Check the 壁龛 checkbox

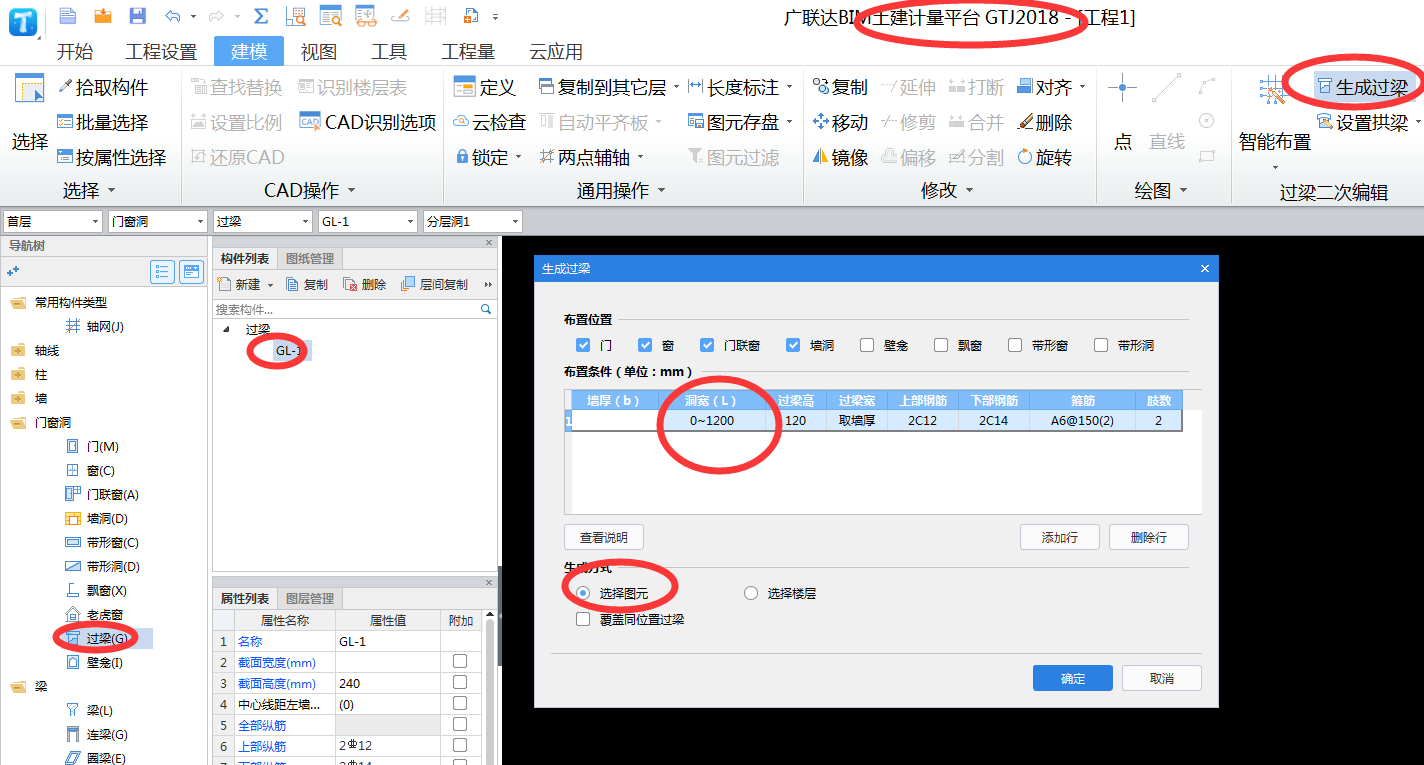click(867, 345)
